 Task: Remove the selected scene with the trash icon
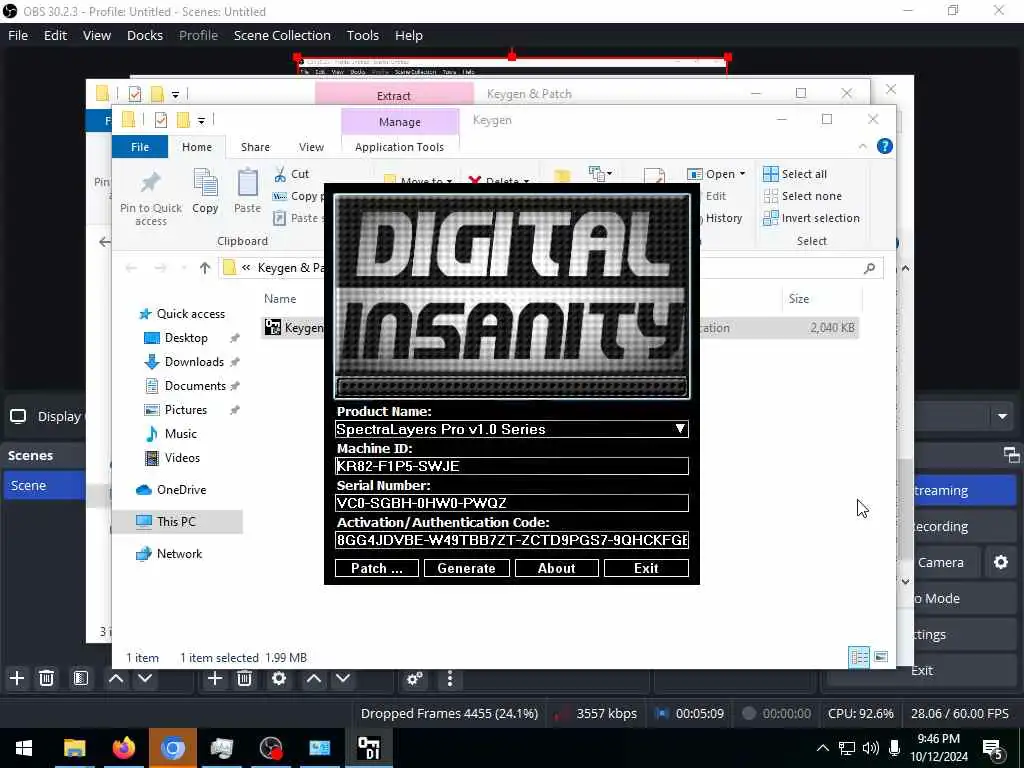point(46,679)
